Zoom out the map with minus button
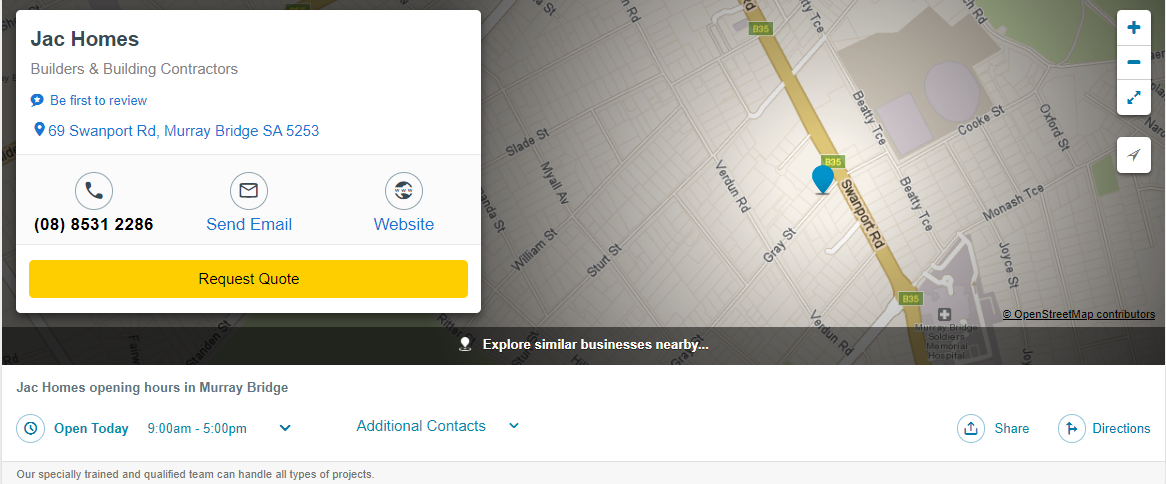Image resolution: width=1166 pixels, height=484 pixels. point(1134,62)
